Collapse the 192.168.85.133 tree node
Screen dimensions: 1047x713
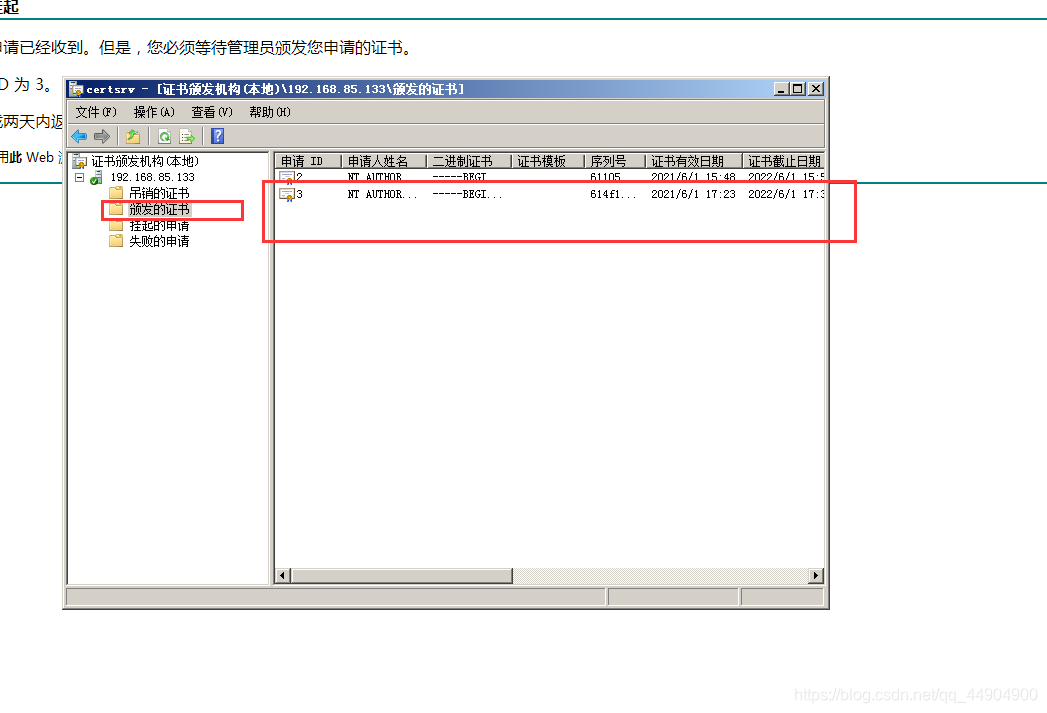click(79, 178)
